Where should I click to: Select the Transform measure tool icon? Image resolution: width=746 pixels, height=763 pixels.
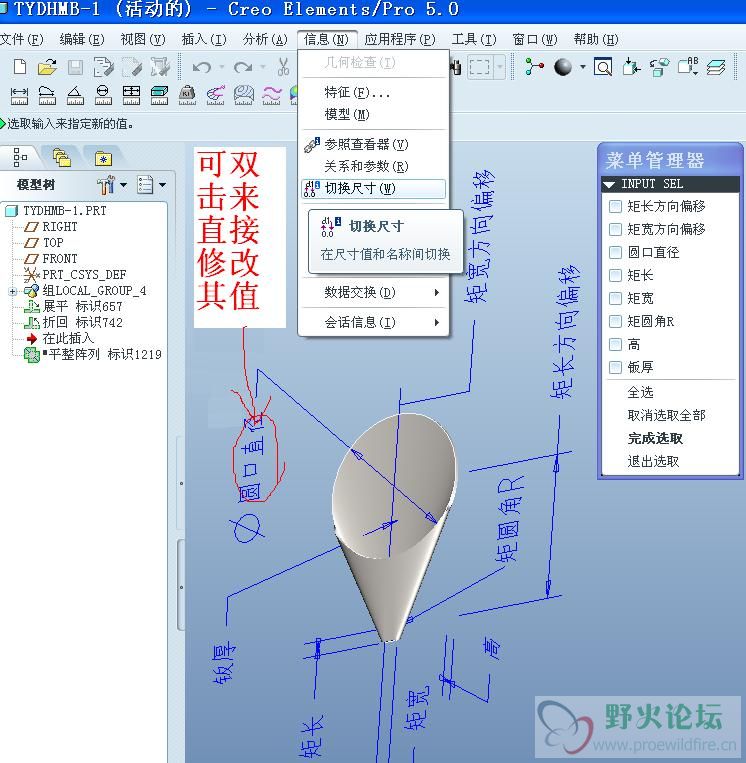tap(131, 95)
